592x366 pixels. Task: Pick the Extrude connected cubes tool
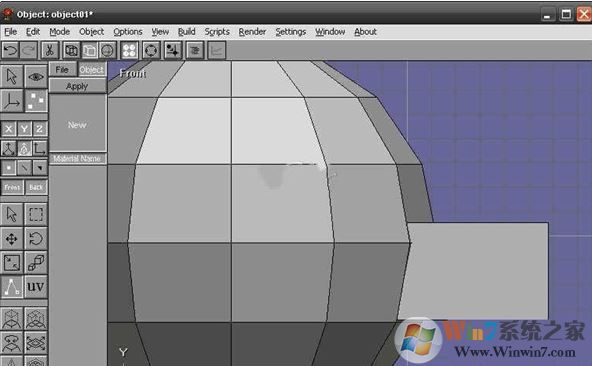(36, 263)
